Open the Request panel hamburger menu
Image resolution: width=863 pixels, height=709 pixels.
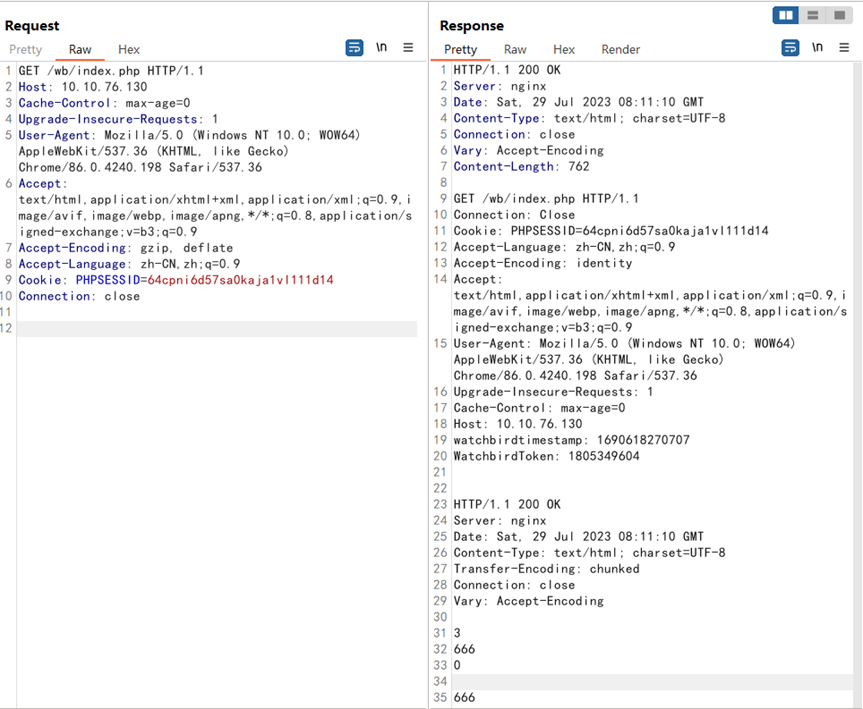tap(408, 48)
